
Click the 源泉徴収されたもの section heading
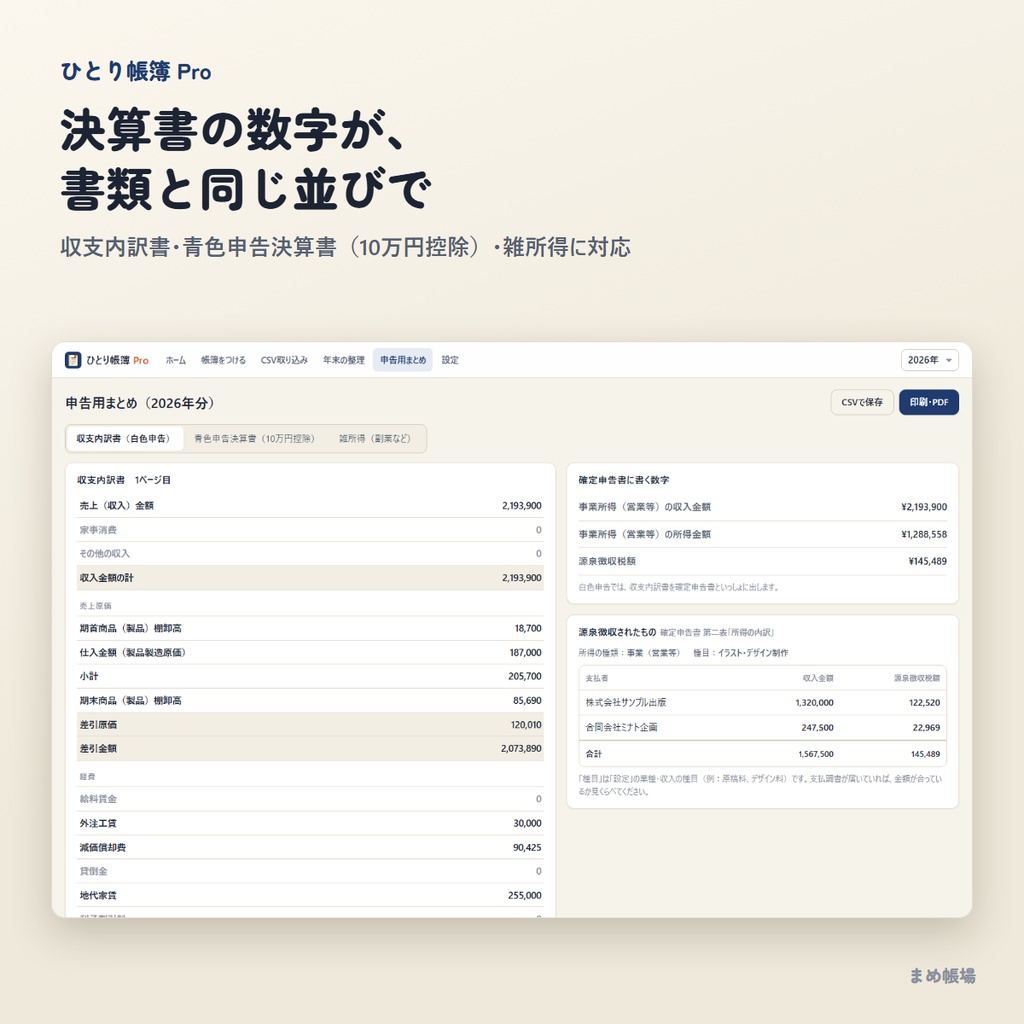pos(617,632)
